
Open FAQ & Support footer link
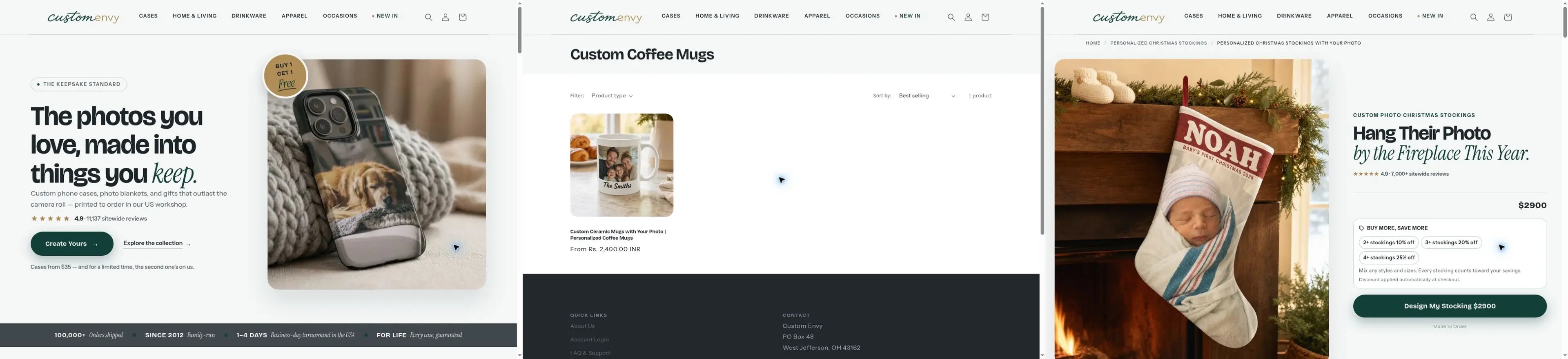(x=590, y=353)
